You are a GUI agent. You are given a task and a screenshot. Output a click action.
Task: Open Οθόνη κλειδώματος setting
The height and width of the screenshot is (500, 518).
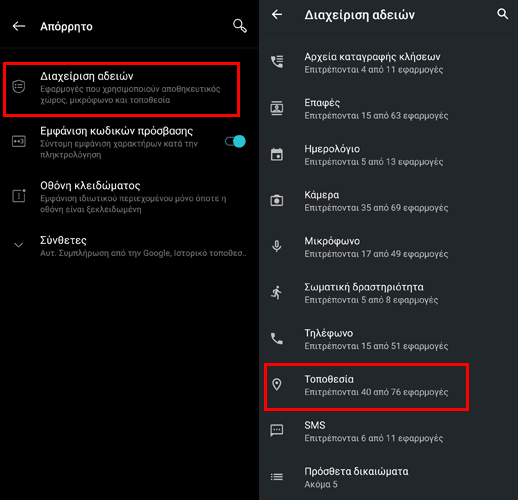[x=129, y=197]
